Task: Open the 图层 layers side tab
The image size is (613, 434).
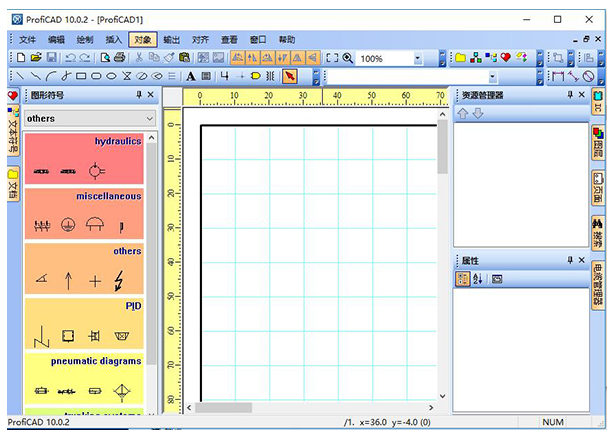Action: pos(598,143)
